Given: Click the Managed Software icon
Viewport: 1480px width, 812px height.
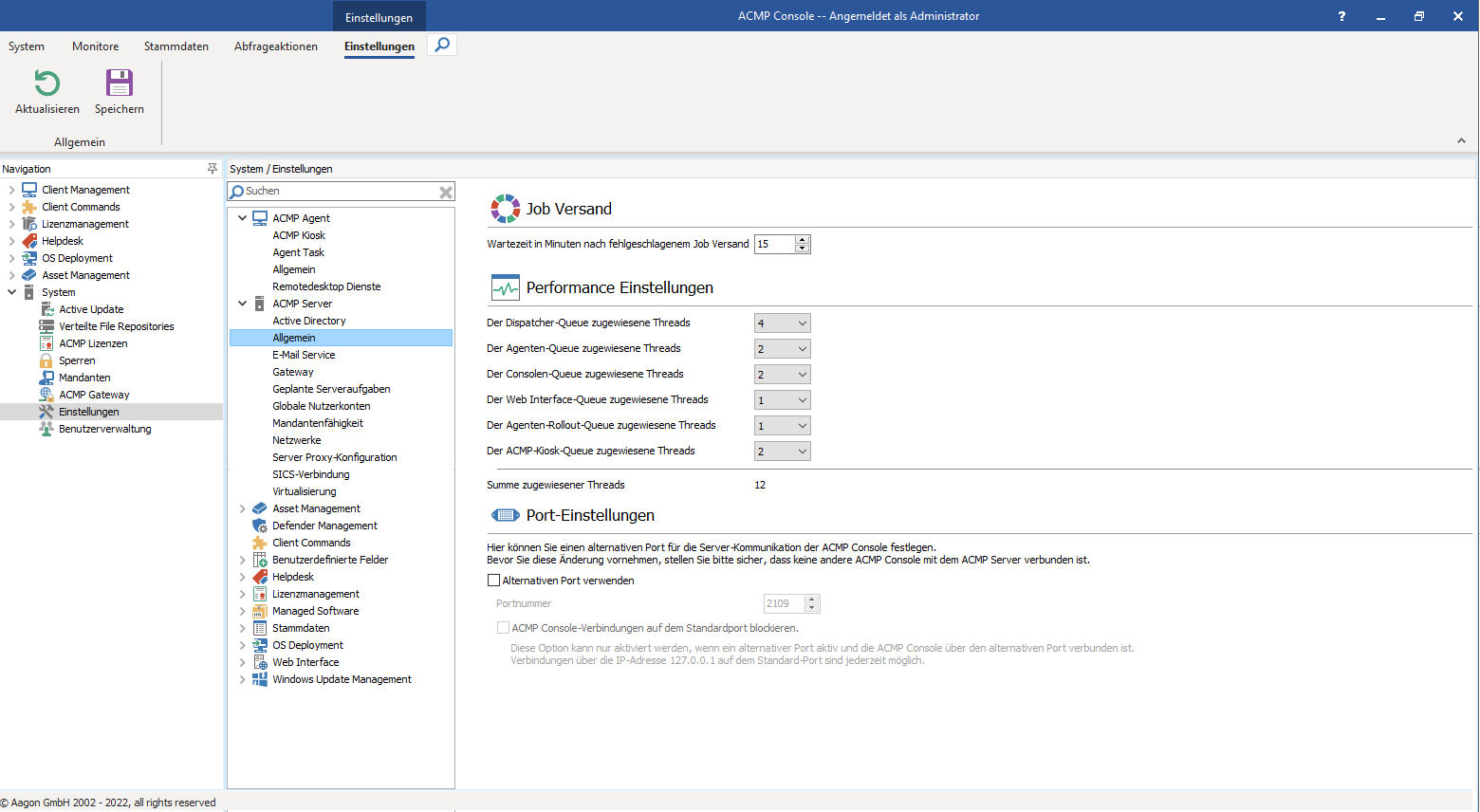Looking at the screenshot, I should 260,611.
